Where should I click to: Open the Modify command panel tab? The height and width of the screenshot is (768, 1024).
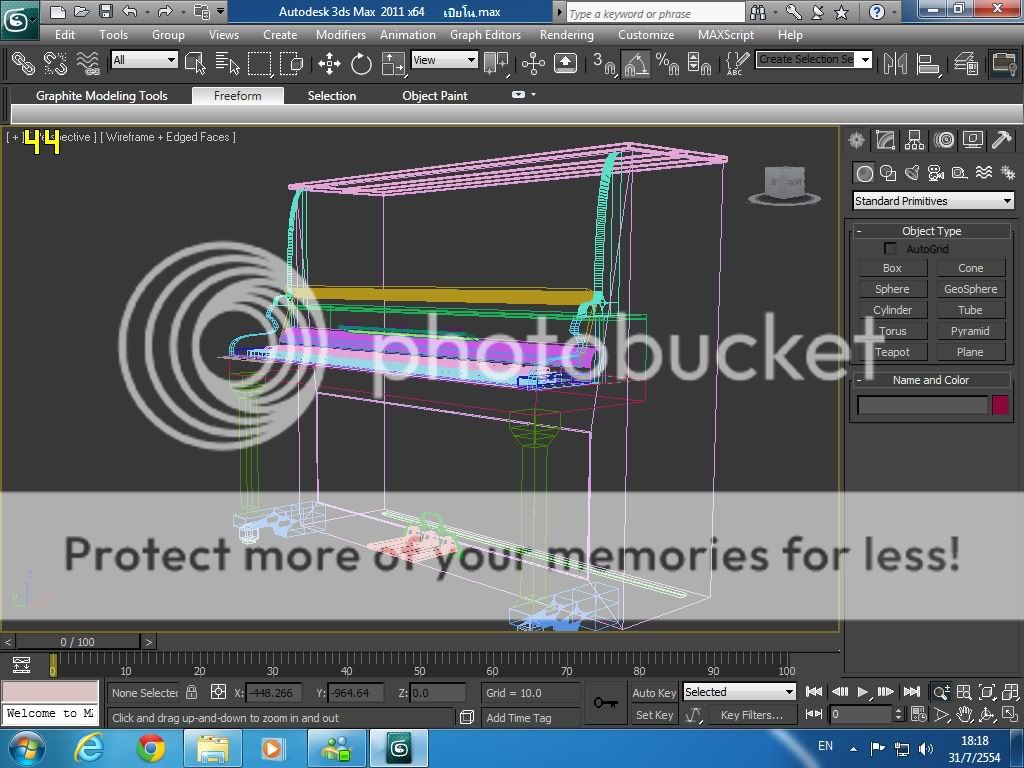click(885, 140)
